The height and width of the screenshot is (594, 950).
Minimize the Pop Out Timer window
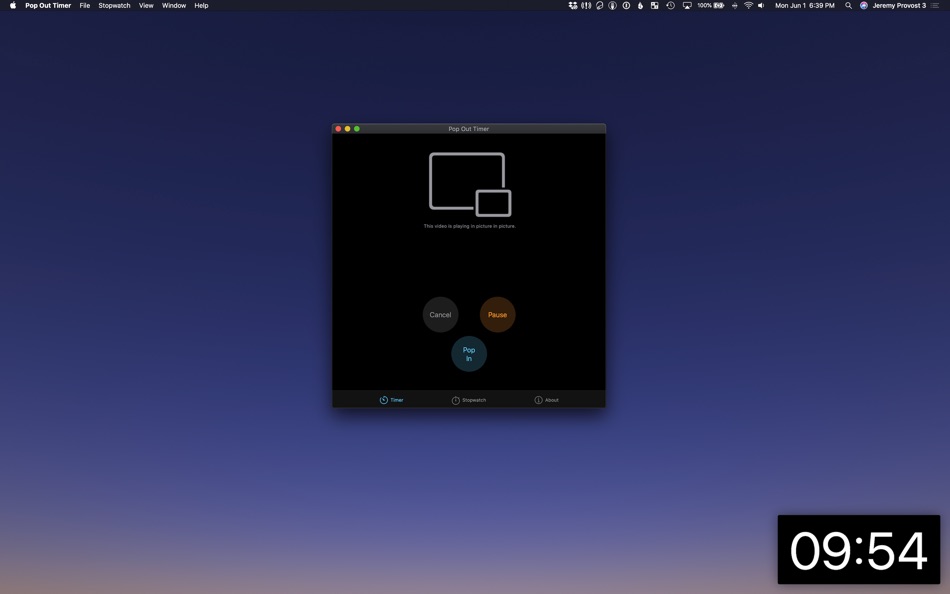click(x=347, y=128)
